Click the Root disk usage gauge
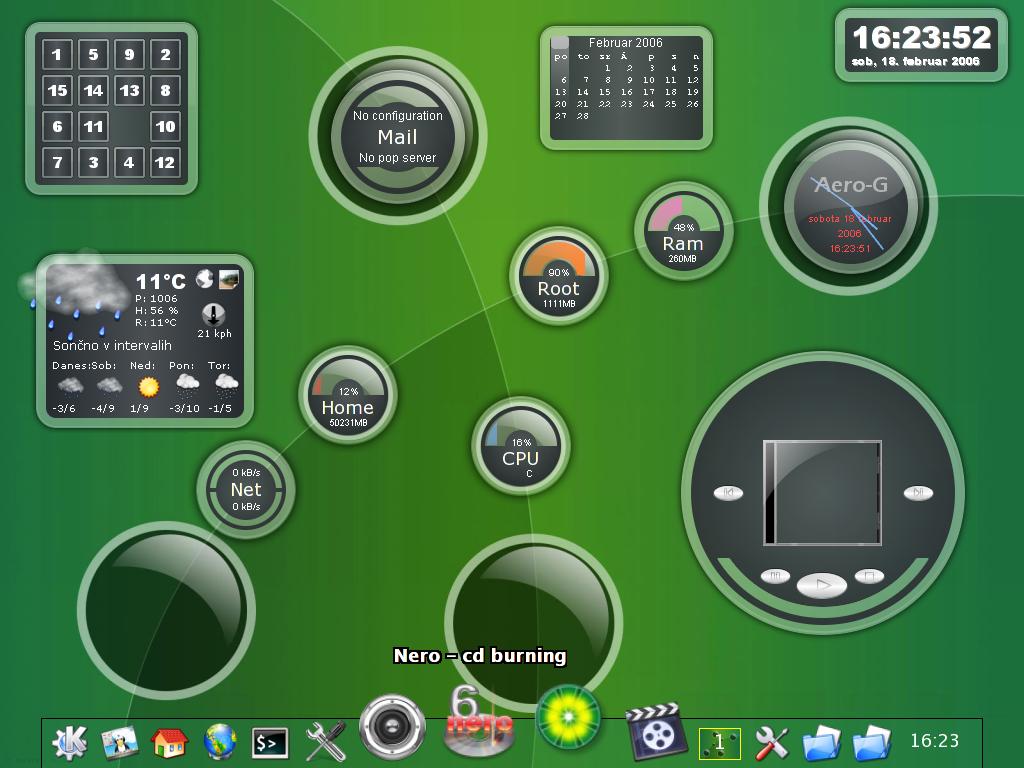 [558, 276]
